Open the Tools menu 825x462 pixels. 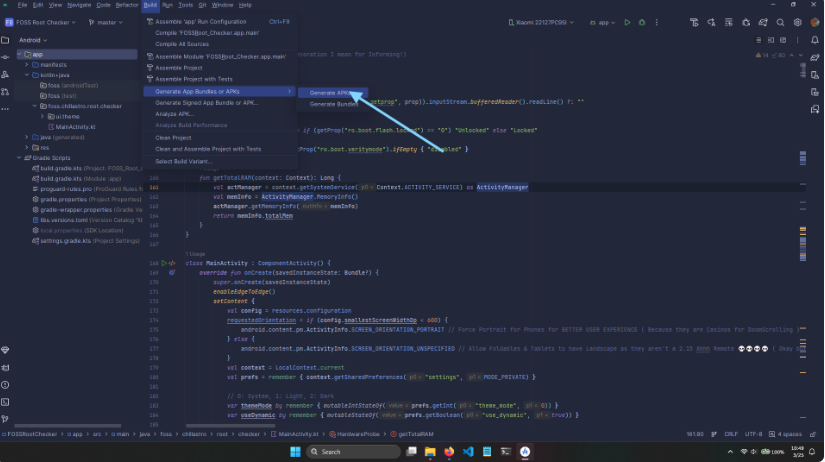pyautogui.click(x=185, y=5)
